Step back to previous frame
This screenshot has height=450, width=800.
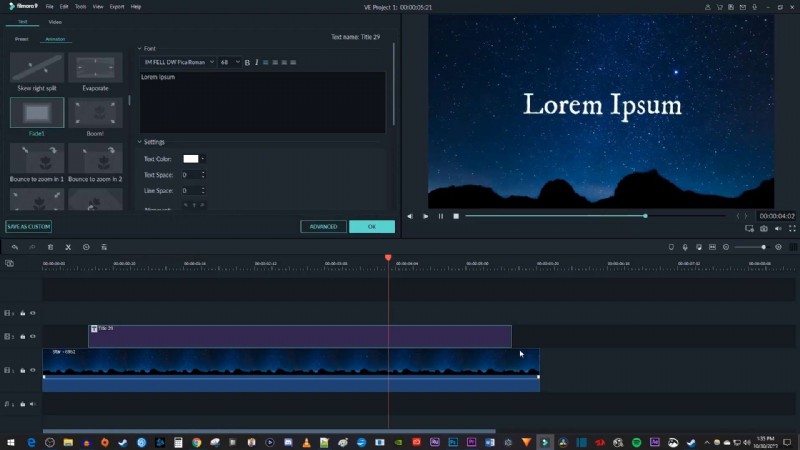tap(410, 216)
